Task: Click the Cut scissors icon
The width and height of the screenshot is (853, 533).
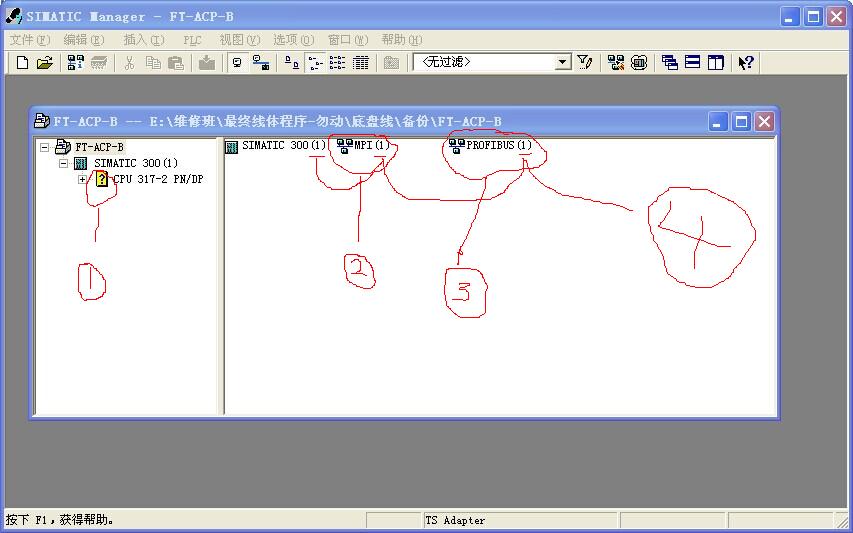Action: (129, 63)
